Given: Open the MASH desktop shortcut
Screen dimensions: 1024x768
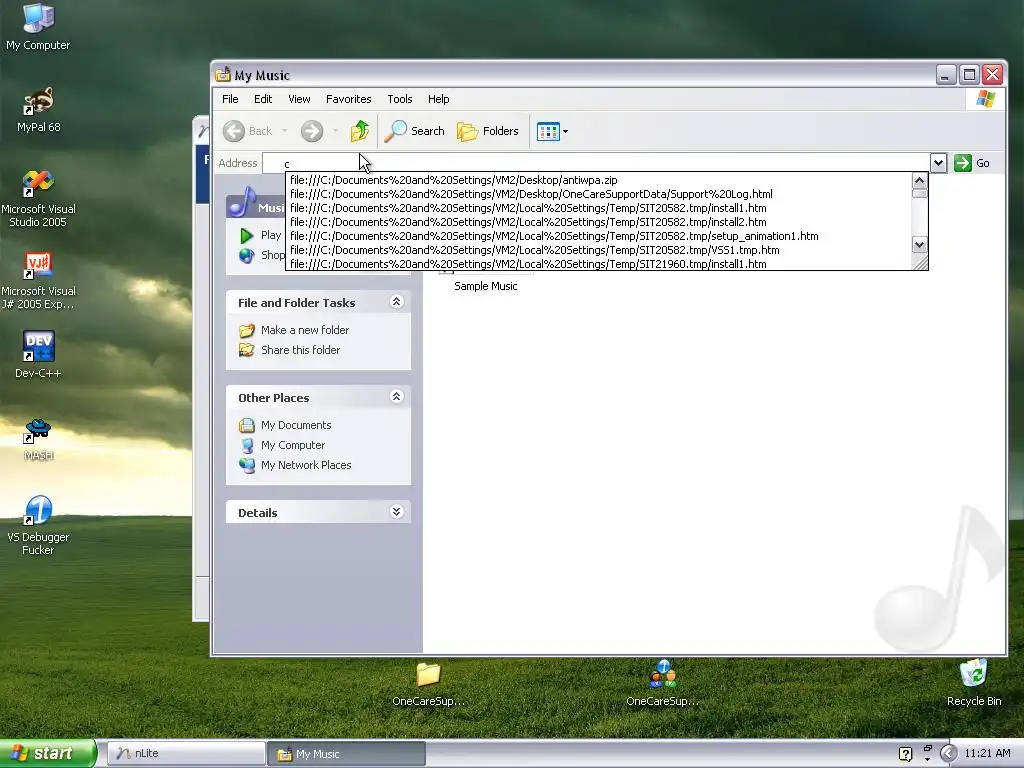Looking at the screenshot, I should tap(38, 439).
